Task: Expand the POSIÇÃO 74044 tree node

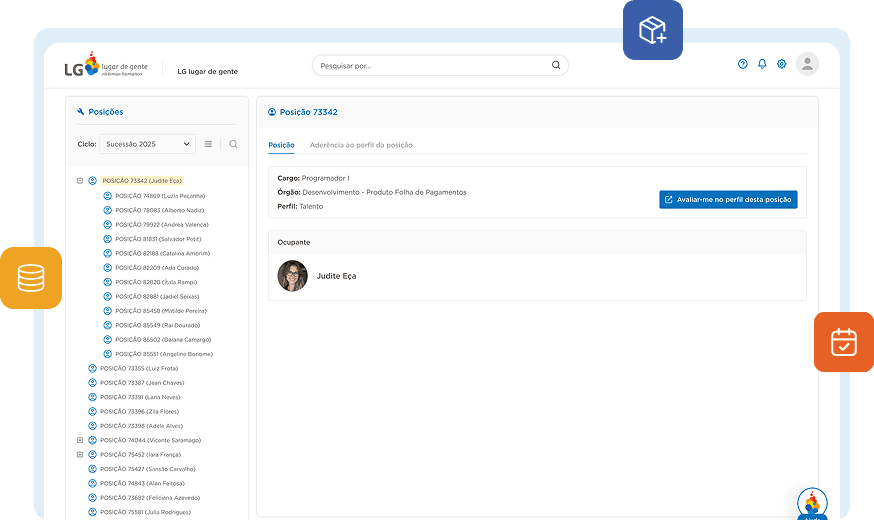Action: pyautogui.click(x=80, y=440)
